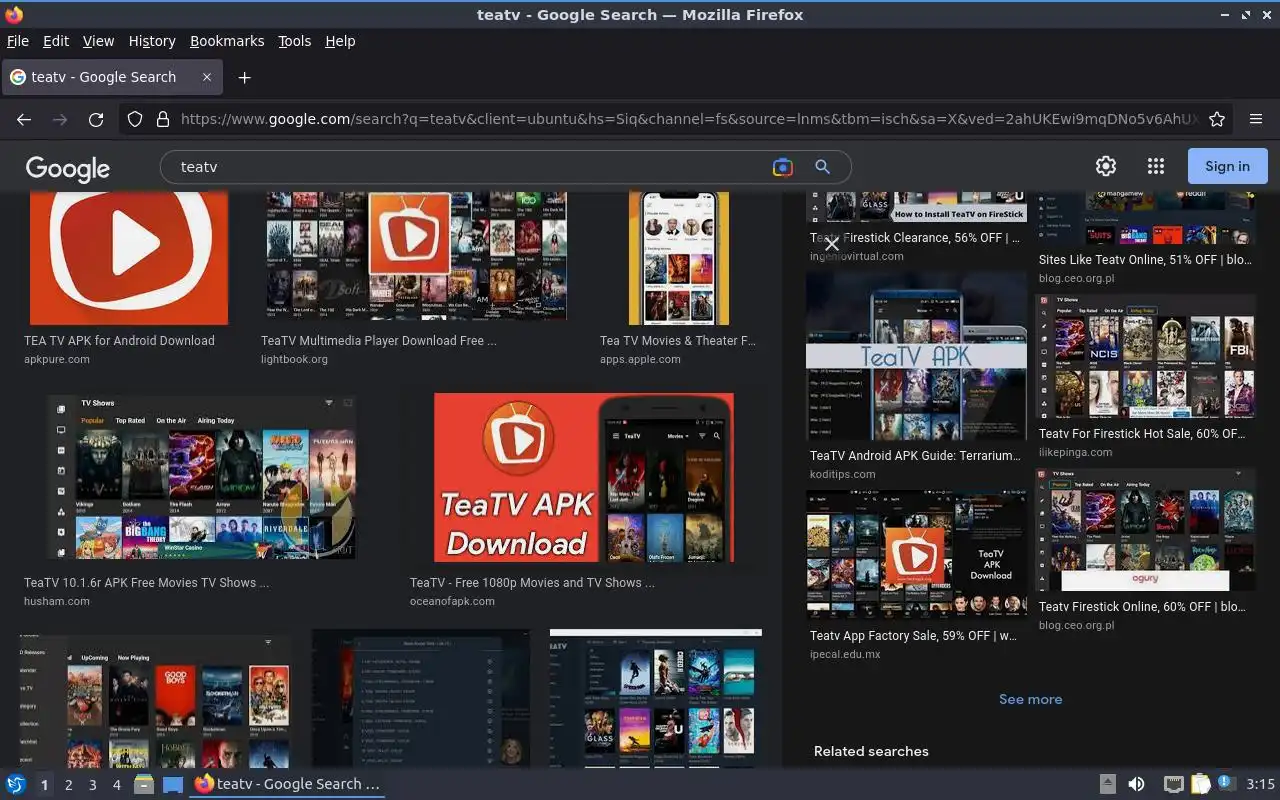Open the tracking protection shield icon

135,119
